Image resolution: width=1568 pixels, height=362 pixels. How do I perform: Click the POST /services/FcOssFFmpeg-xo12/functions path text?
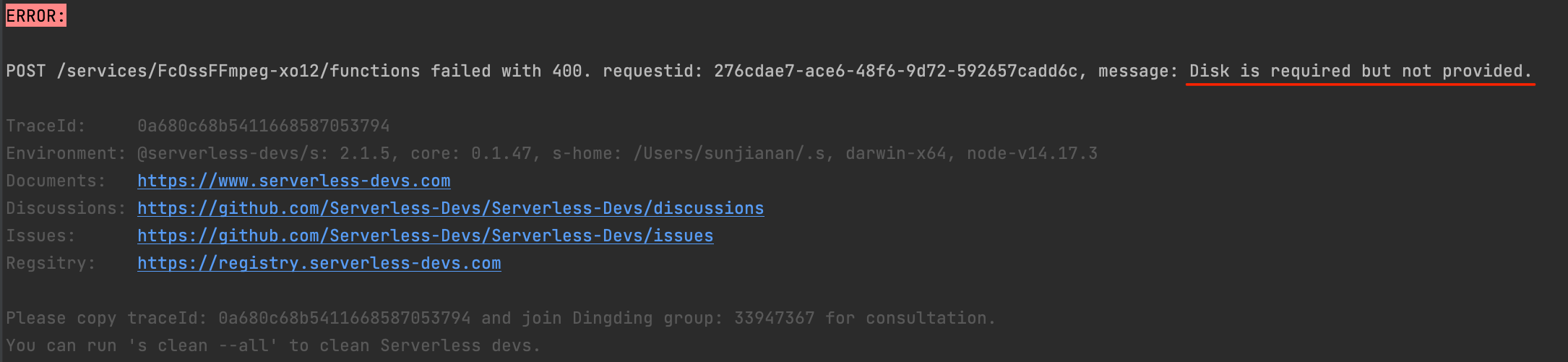[212, 71]
